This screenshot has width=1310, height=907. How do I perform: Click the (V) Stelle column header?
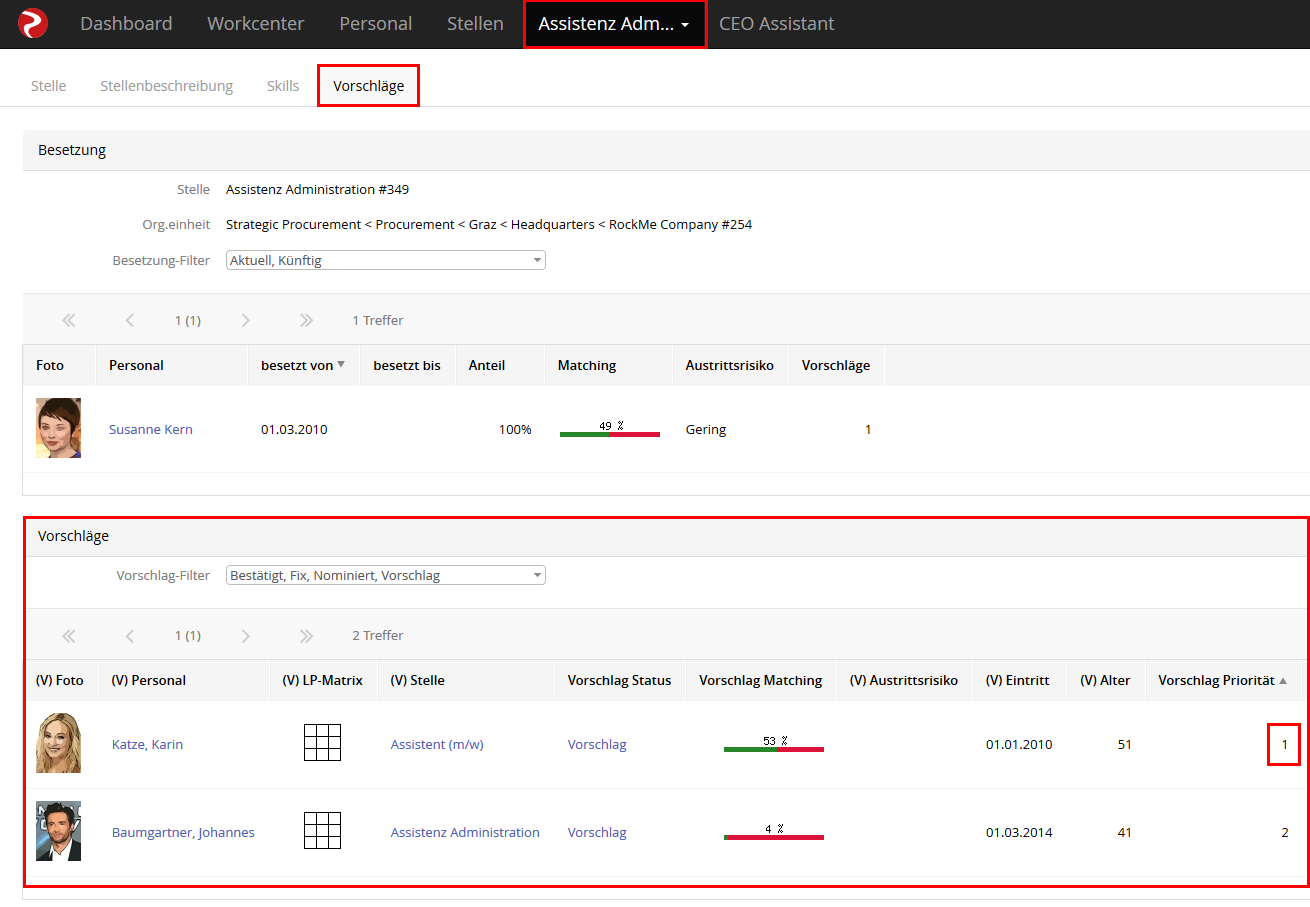[418, 680]
